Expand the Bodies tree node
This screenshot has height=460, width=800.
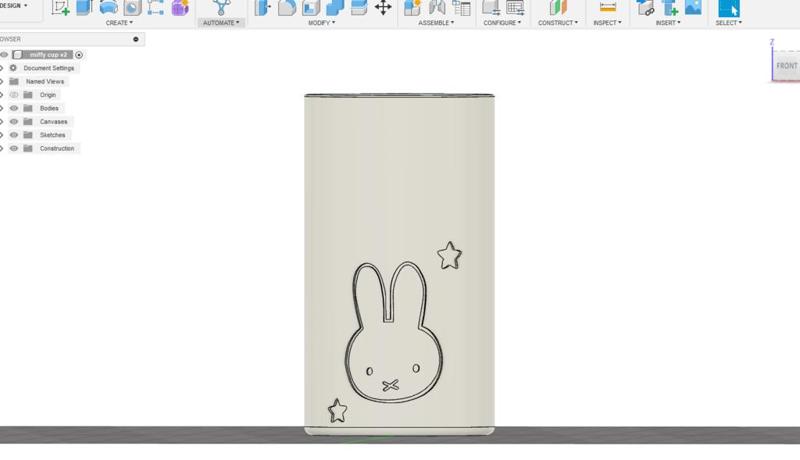[x=2, y=108]
